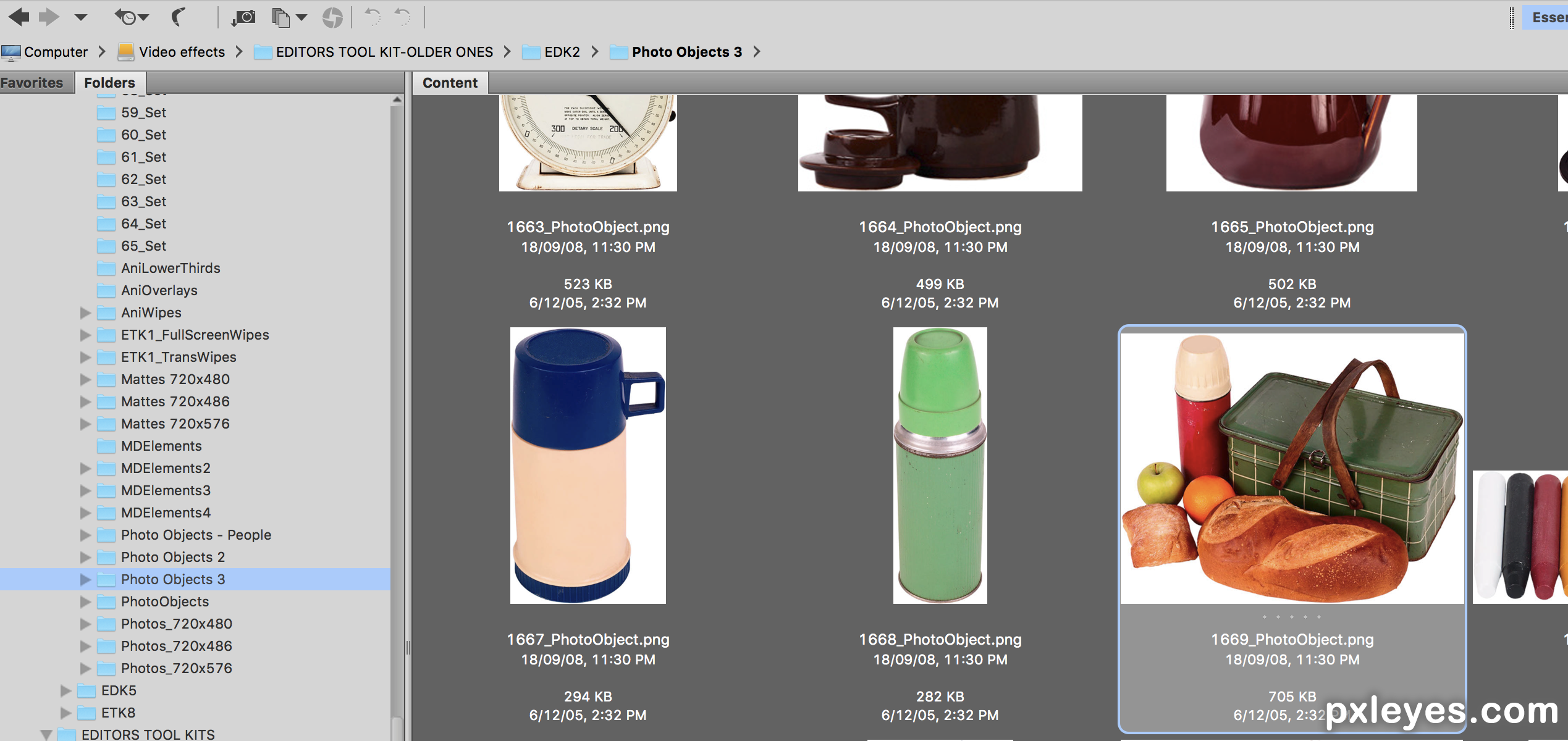Expand the AniWipes folder

pos(85,313)
